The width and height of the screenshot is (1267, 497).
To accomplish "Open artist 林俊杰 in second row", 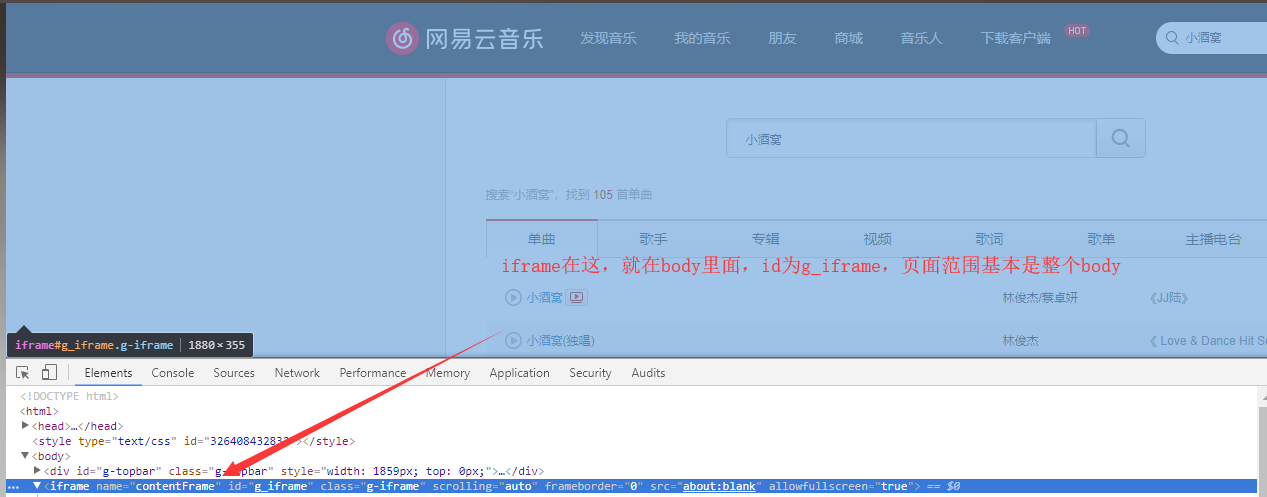I will (x=1020, y=340).
